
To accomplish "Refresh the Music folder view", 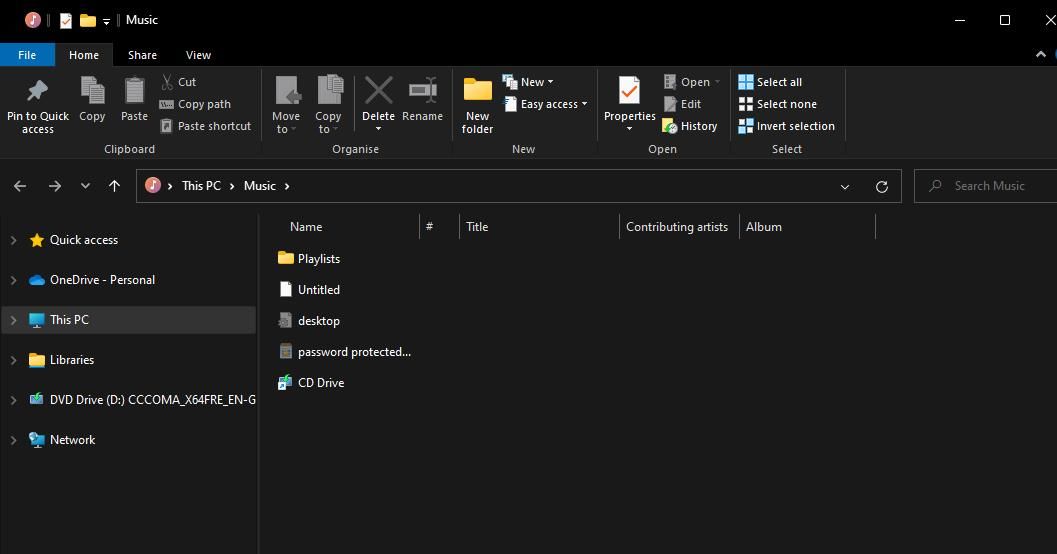I will point(881,186).
